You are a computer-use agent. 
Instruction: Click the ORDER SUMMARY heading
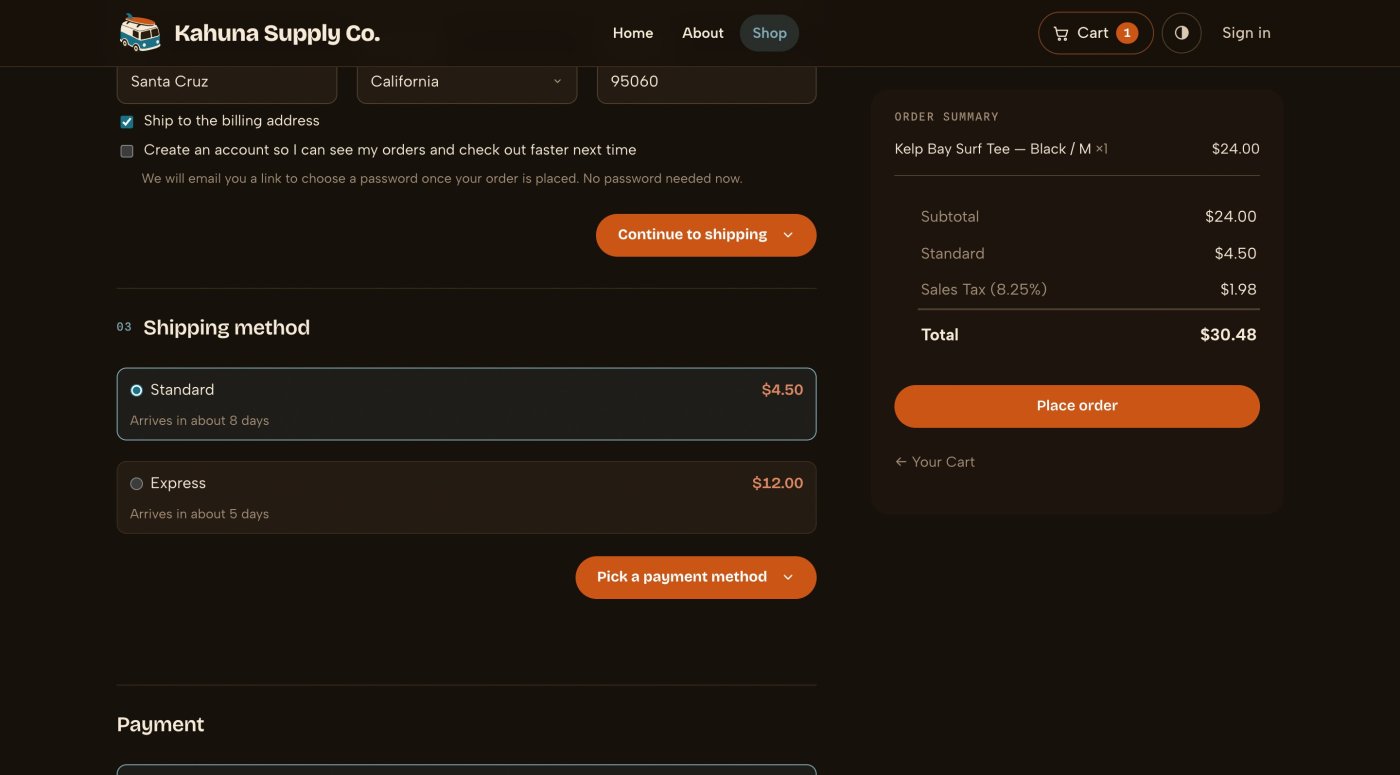tap(947, 117)
